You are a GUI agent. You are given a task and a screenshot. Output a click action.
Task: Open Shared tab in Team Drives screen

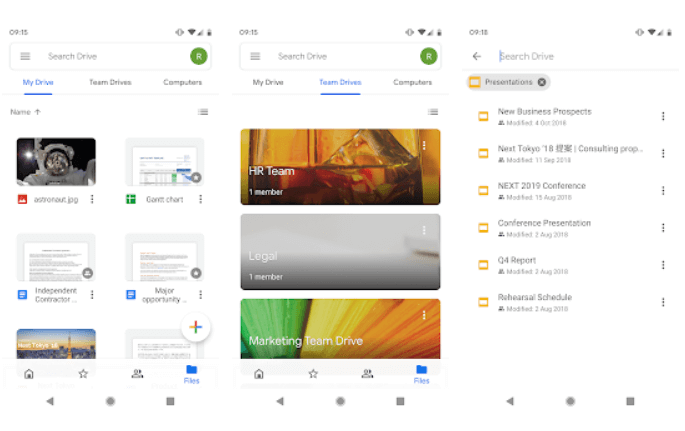tap(367, 374)
